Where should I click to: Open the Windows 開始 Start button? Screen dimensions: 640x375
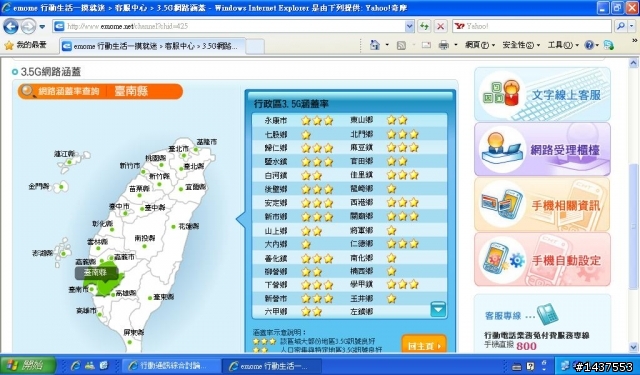coord(28,365)
